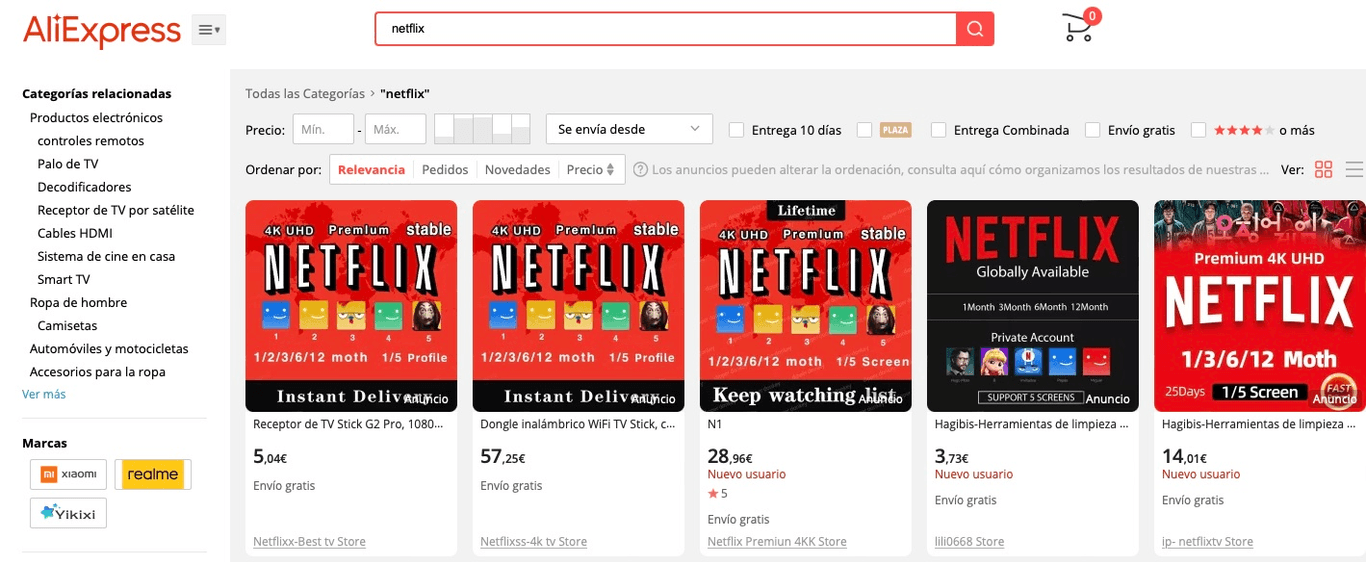This screenshot has height=562, width=1366.
Task: Open Premium 4K UHD Netflix thumbnail
Action: tap(1260, 306)
